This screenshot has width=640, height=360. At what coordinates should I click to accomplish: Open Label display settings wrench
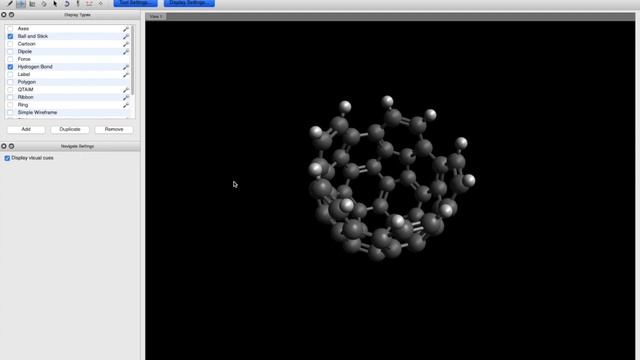[x=126, y=75]
